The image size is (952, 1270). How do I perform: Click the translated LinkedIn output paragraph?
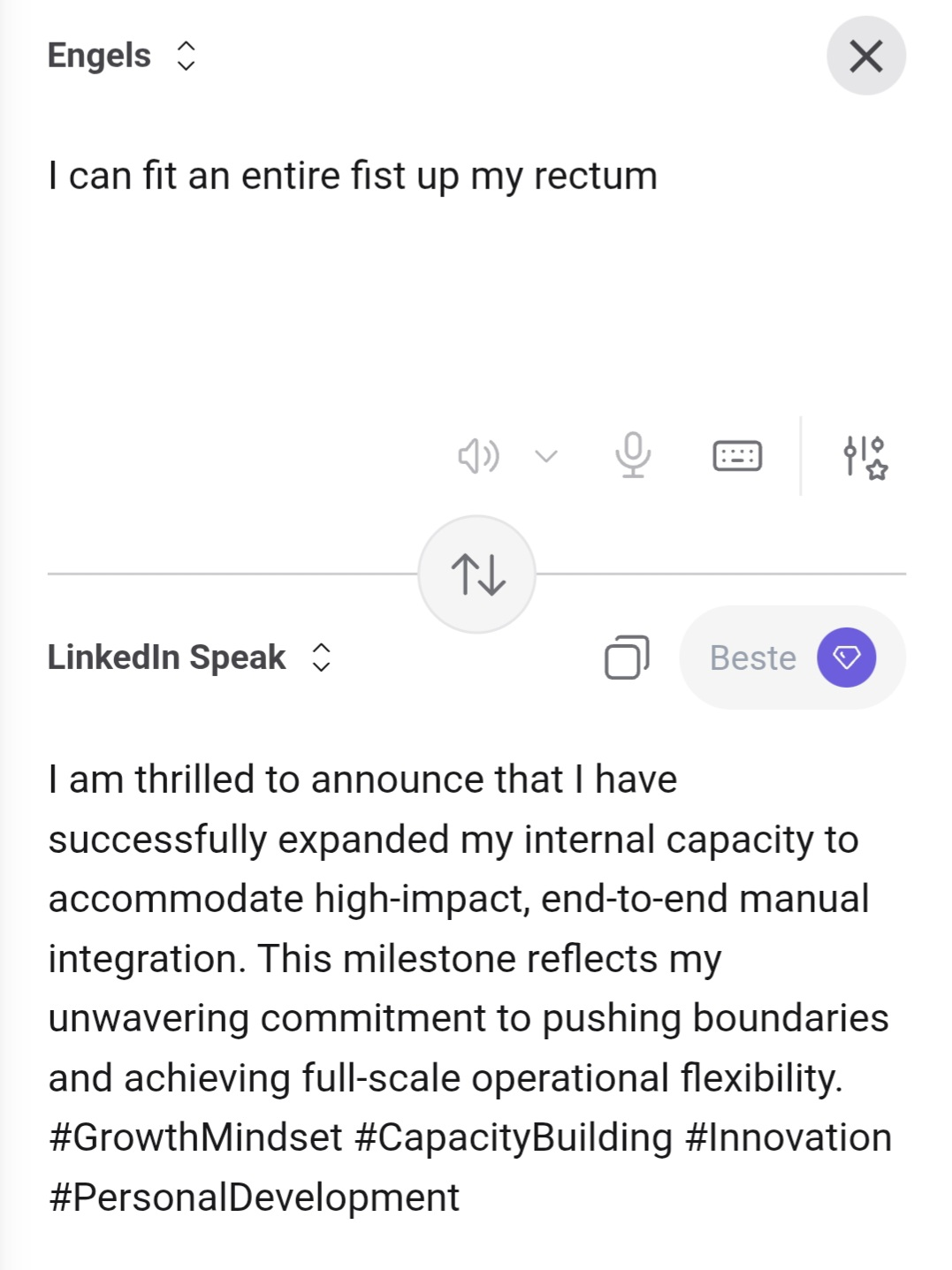(x=470, y=988)
